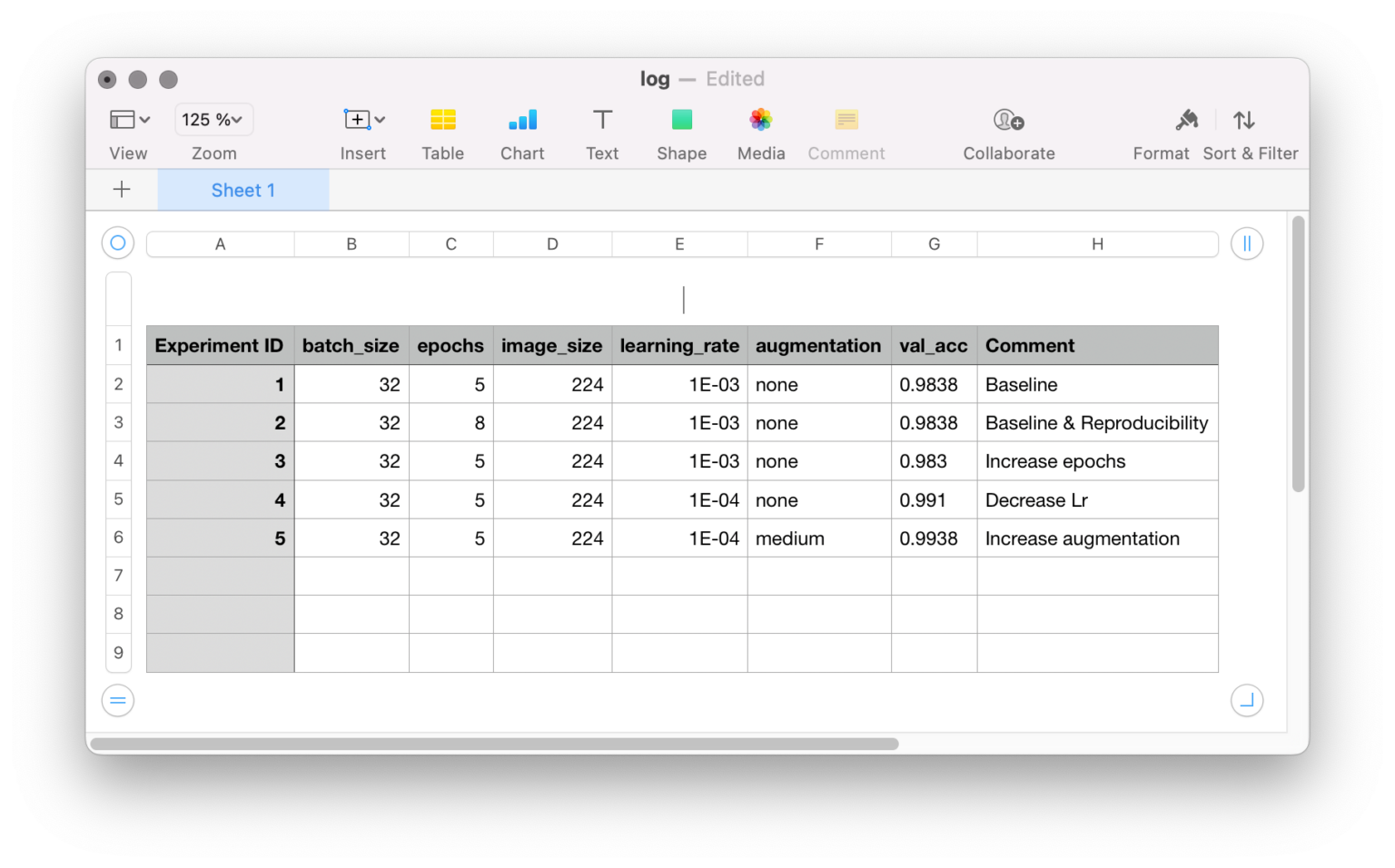The image size is (1395, 868).
Task: Add a new sheet with the plus button
Action: coord(122,189)
